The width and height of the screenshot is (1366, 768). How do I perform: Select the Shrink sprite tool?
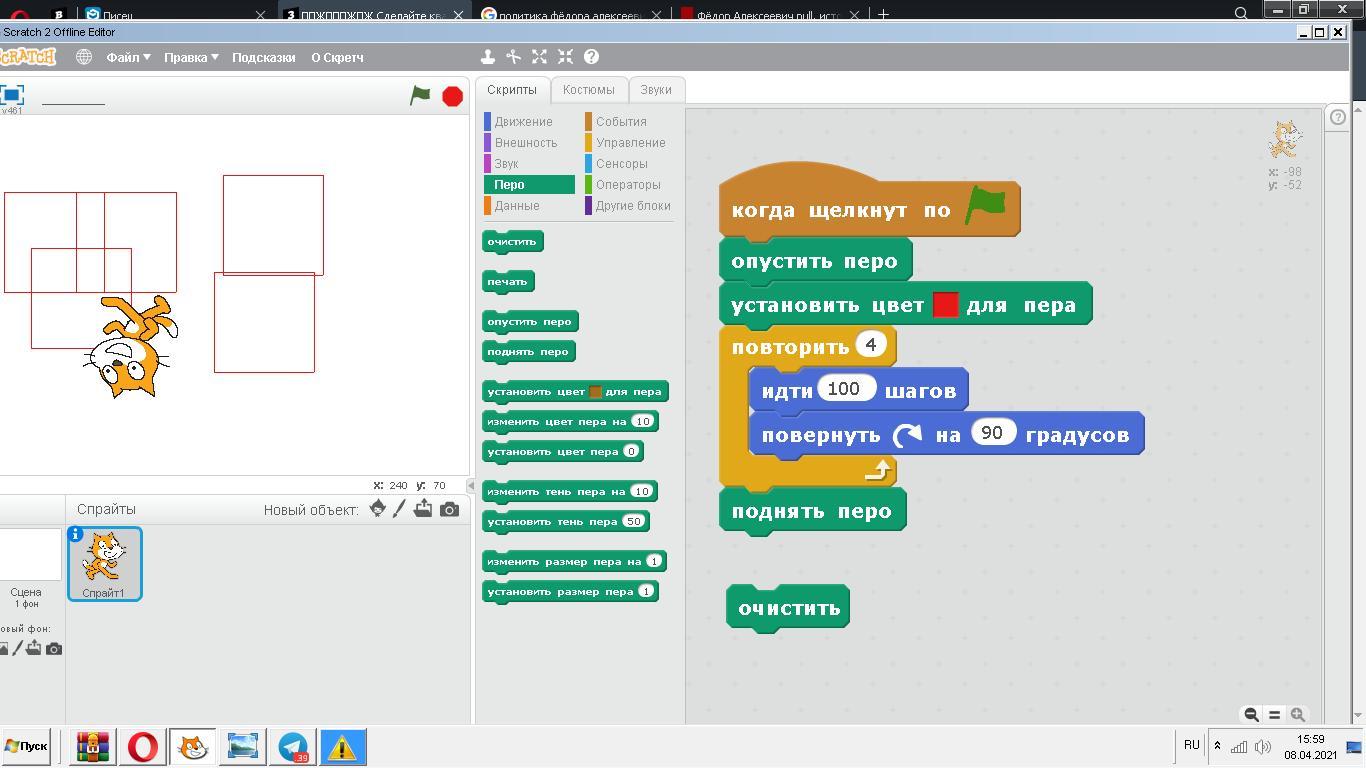point(565,57)
